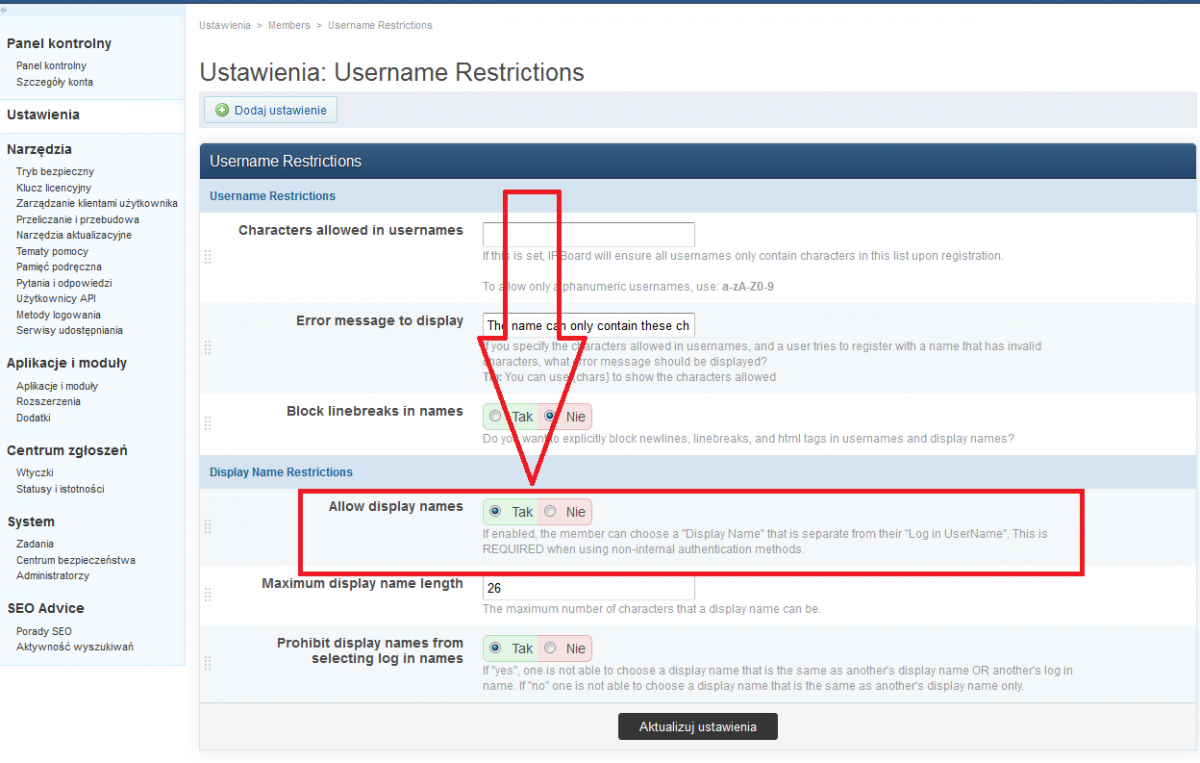Click the Characters allowed in usernames text field
Image resolution: width=1200 pixels, height=763 pixels.
588,235
